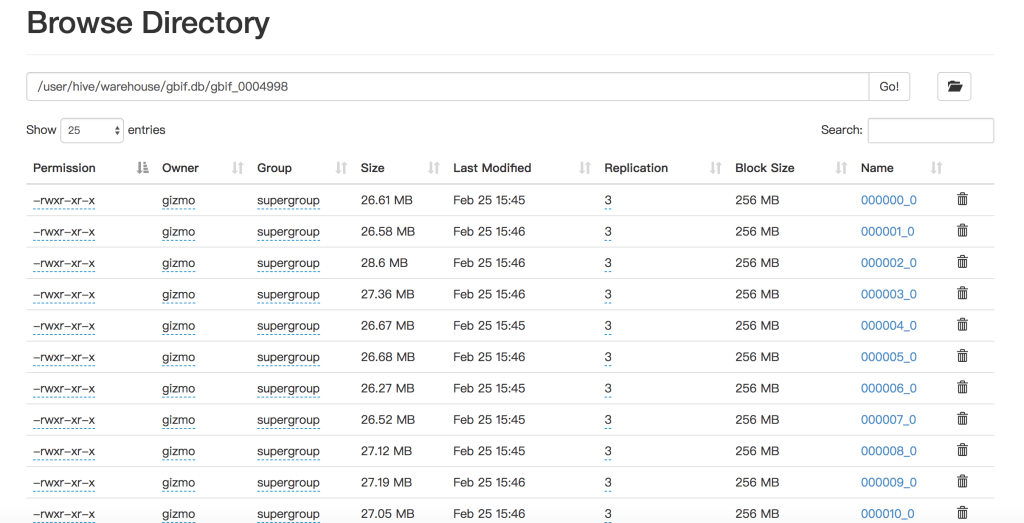Viewport: 1024px width, 523px height.
Task: Click trash icon for file 000003_0
Action: 962,294
